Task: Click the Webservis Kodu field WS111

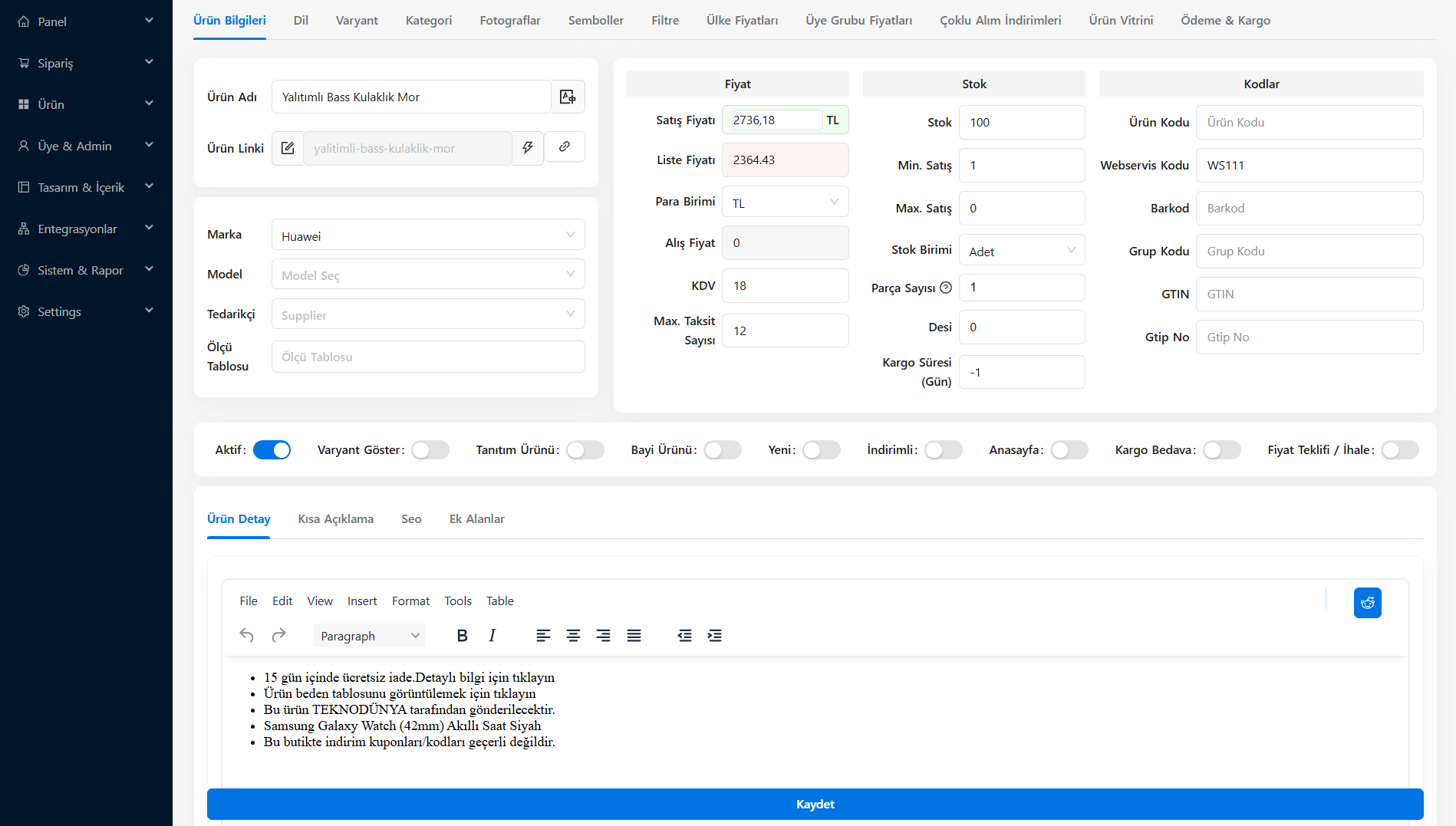Action: point(1309,165)
